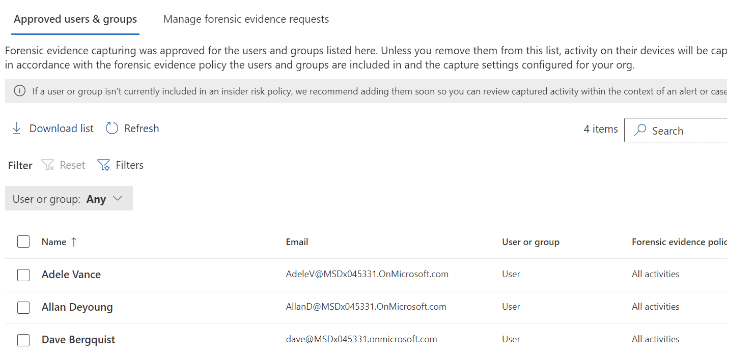Click the circular Refresh icon
This screenshot has height=360, width=742.
click(x=112, y=128)
